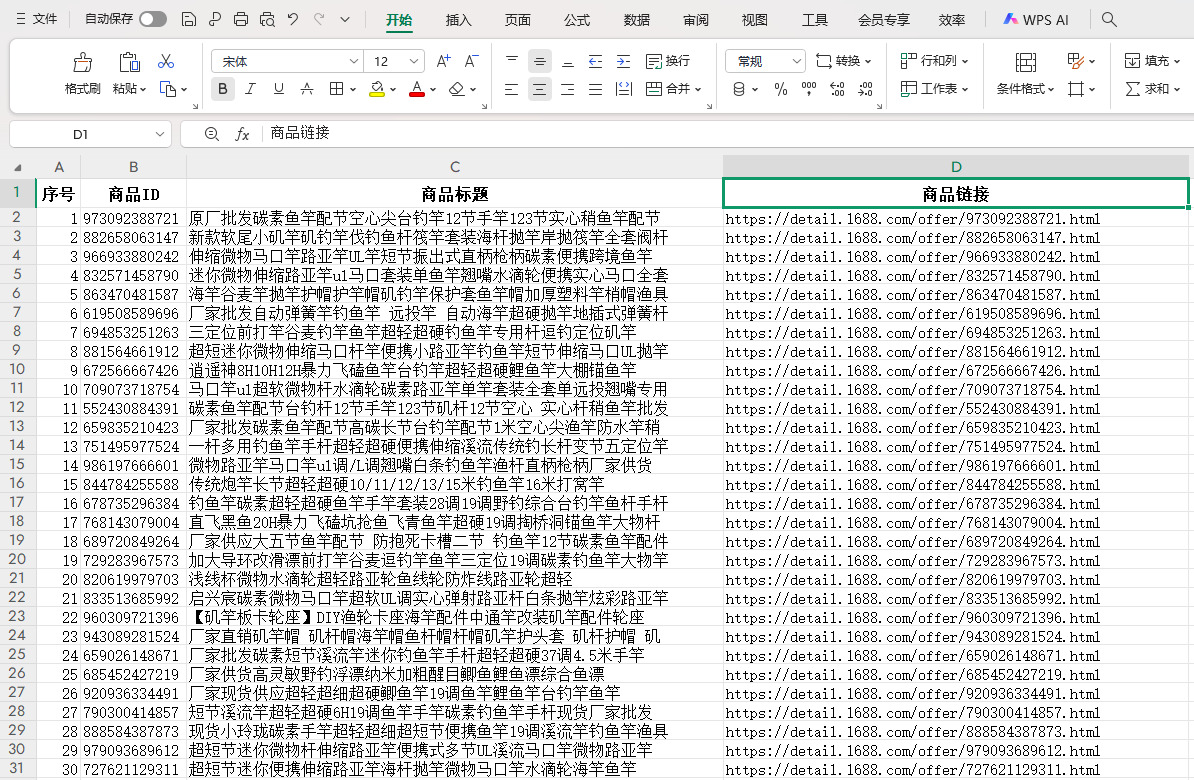
Task: Click the 换行 (wrap text) button
Action: pos(668,62)
